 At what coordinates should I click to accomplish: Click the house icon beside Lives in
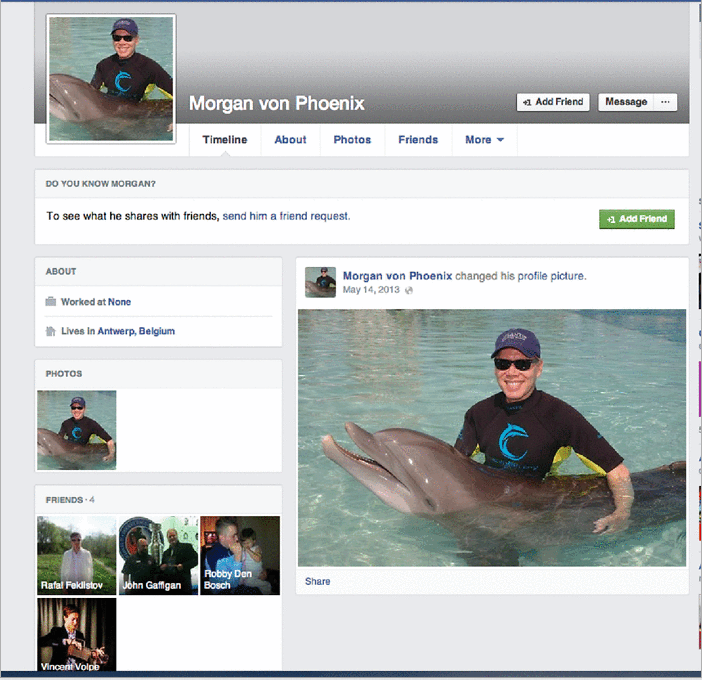pyautogui.click(x=51, y=331)
